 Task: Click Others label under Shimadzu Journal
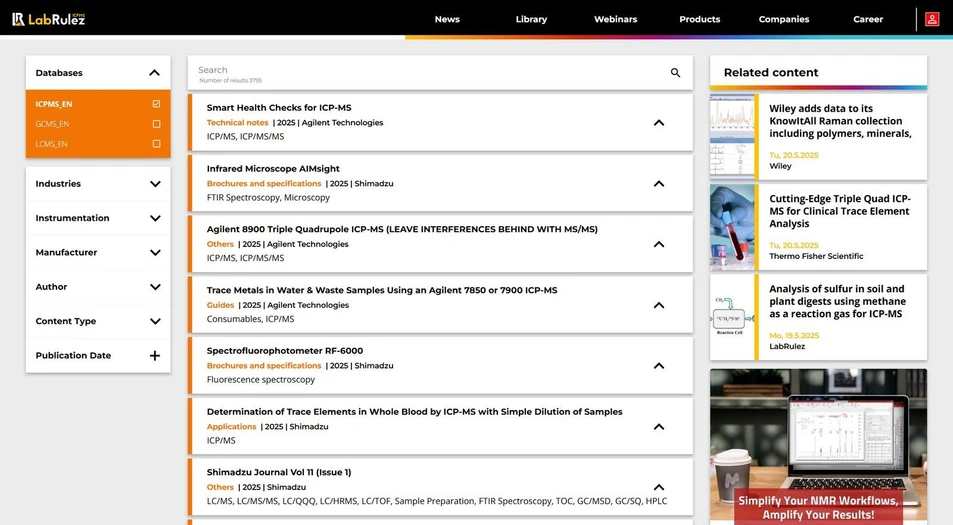220,487
